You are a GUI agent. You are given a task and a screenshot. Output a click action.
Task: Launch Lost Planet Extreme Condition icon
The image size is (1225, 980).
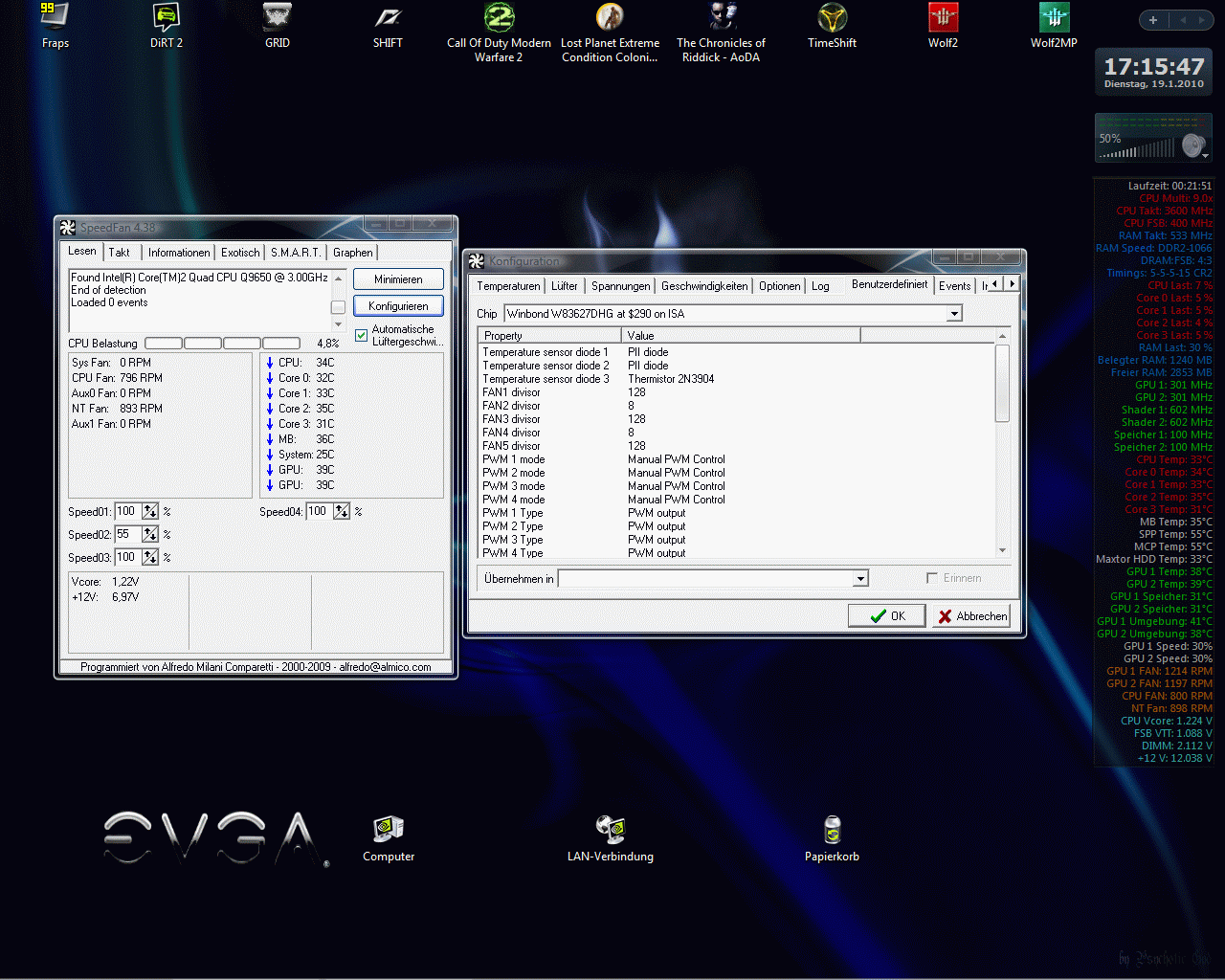click(x=610, y=33)
